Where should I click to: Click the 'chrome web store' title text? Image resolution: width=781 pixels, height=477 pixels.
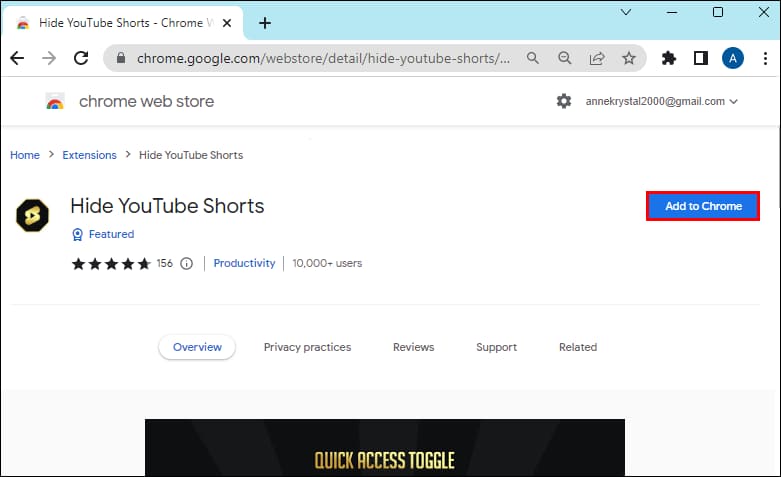tap(146, 101)
